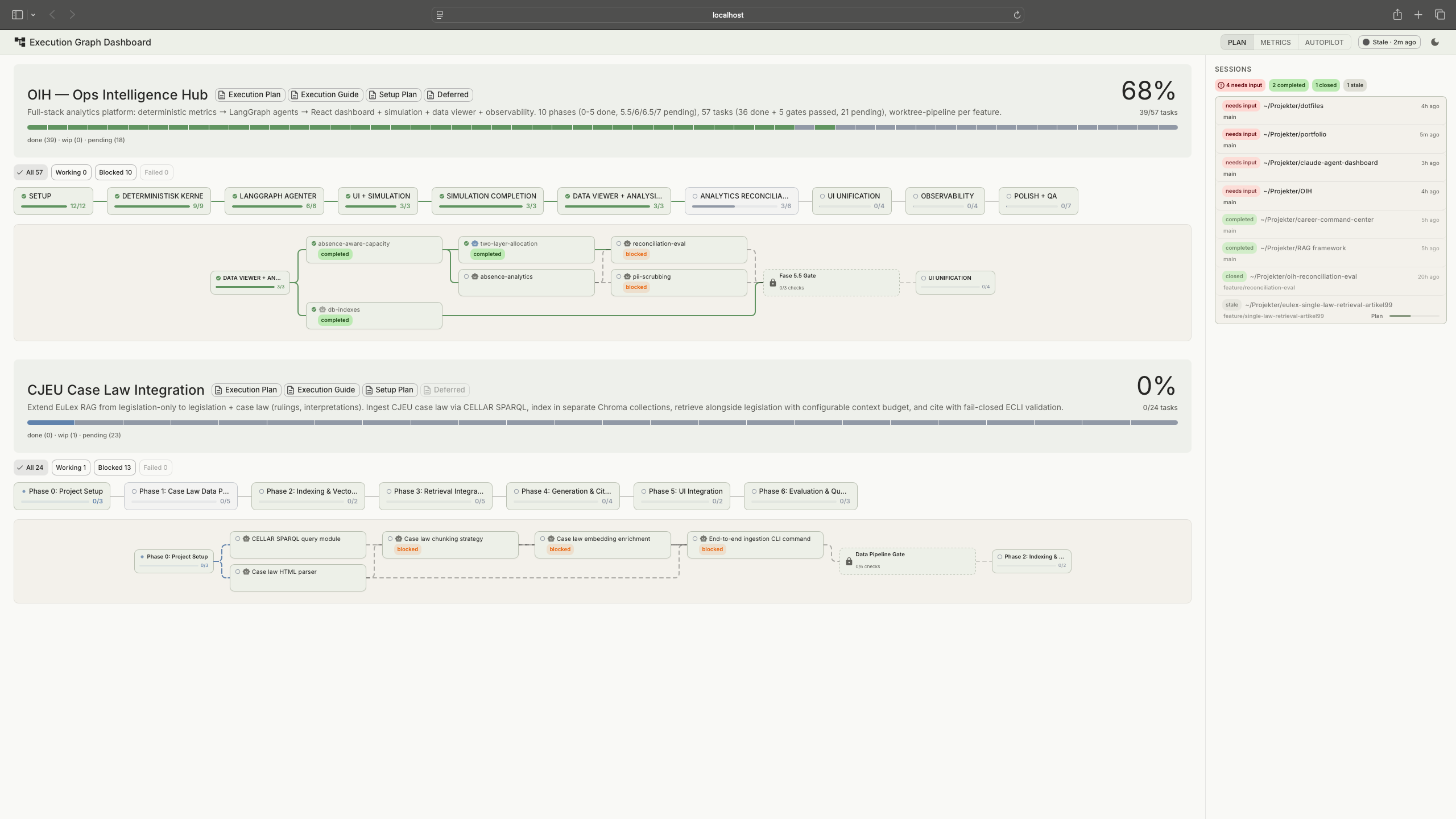Show Safari tab overview icon

(x=1440, y=15)
